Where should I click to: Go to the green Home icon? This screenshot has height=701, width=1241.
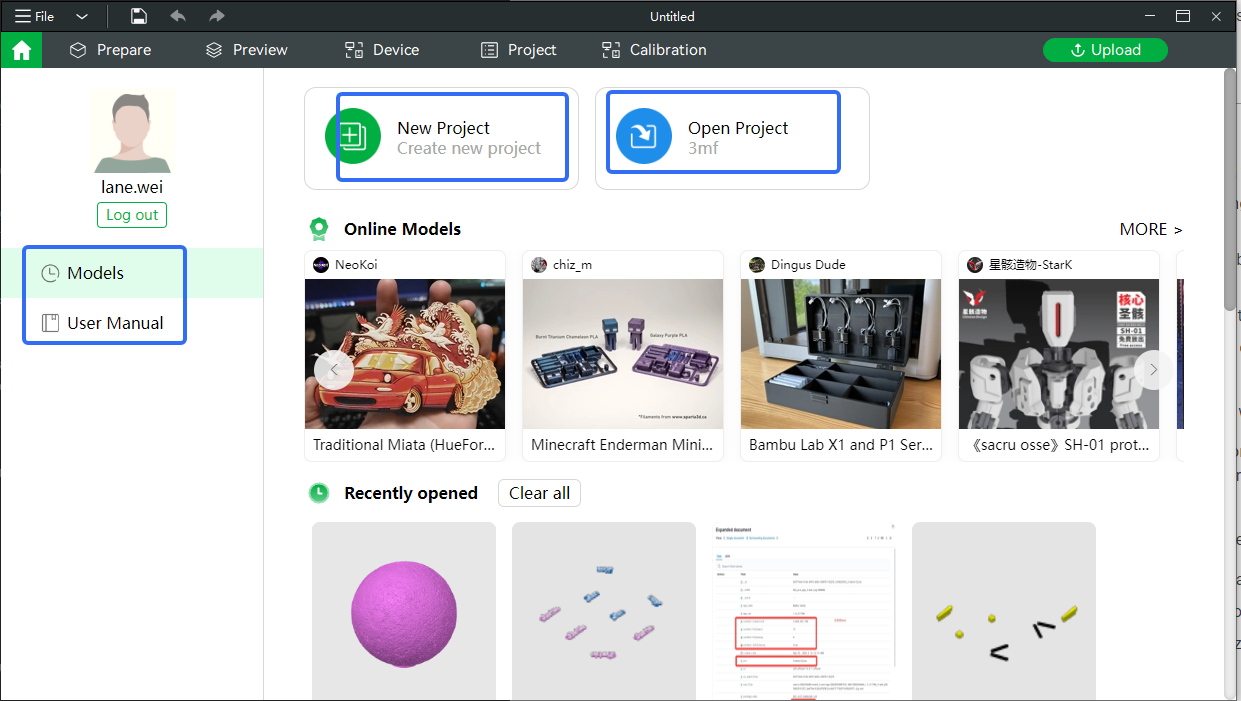[21, 50]
